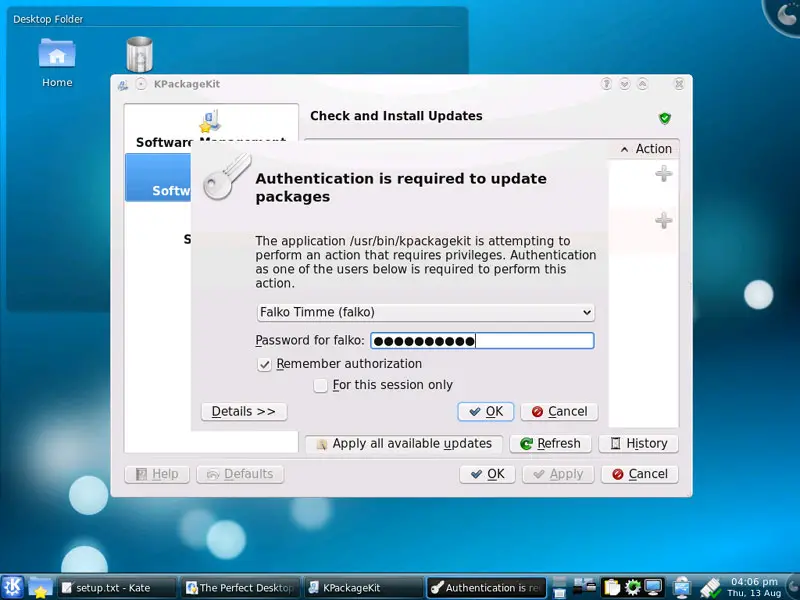Click the Desktop Folder widget title

coord(48,19)
